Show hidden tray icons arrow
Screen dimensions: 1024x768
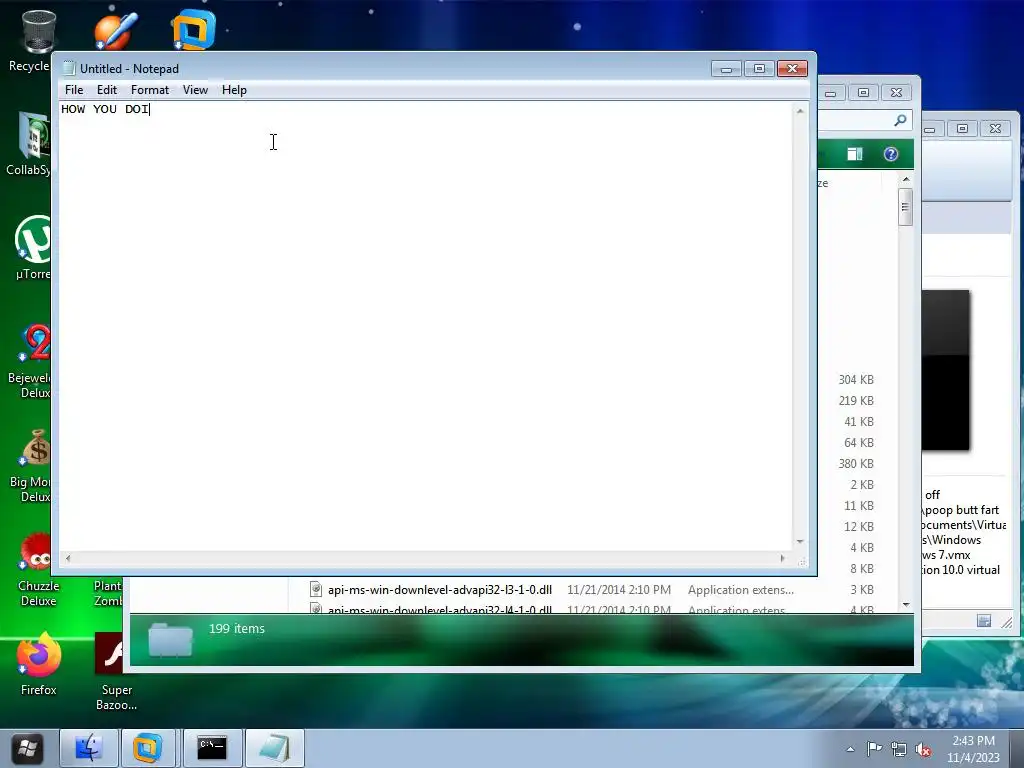point(850,750)
